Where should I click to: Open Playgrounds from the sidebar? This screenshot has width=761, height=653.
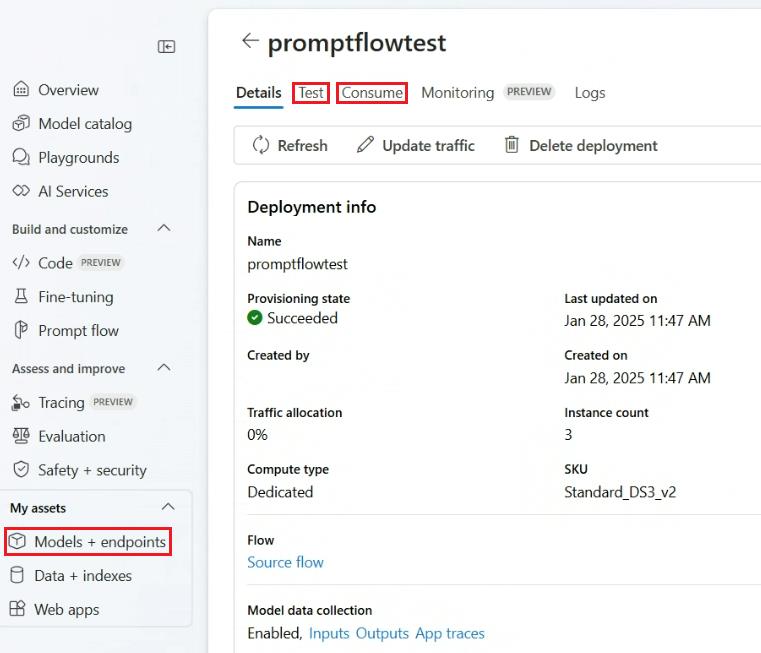coord(78,158)
